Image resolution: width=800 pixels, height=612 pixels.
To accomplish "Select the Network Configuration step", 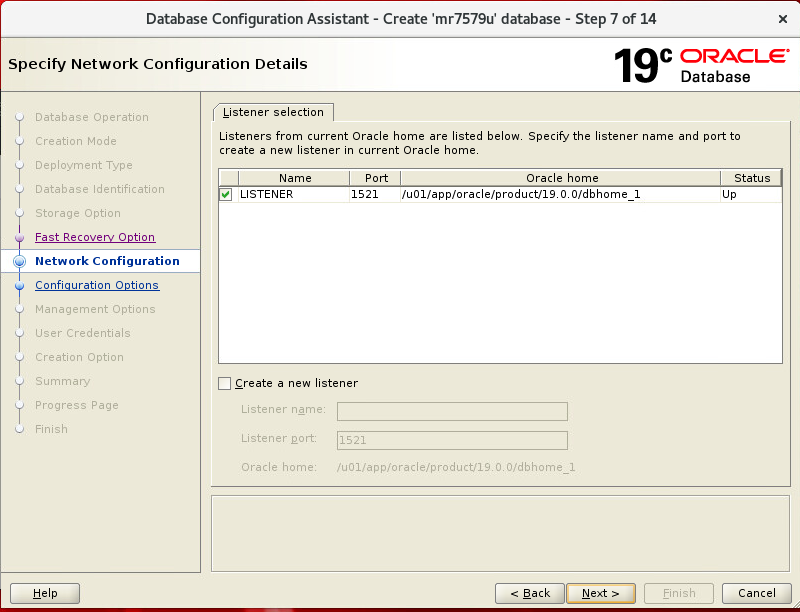I will 107,261.
